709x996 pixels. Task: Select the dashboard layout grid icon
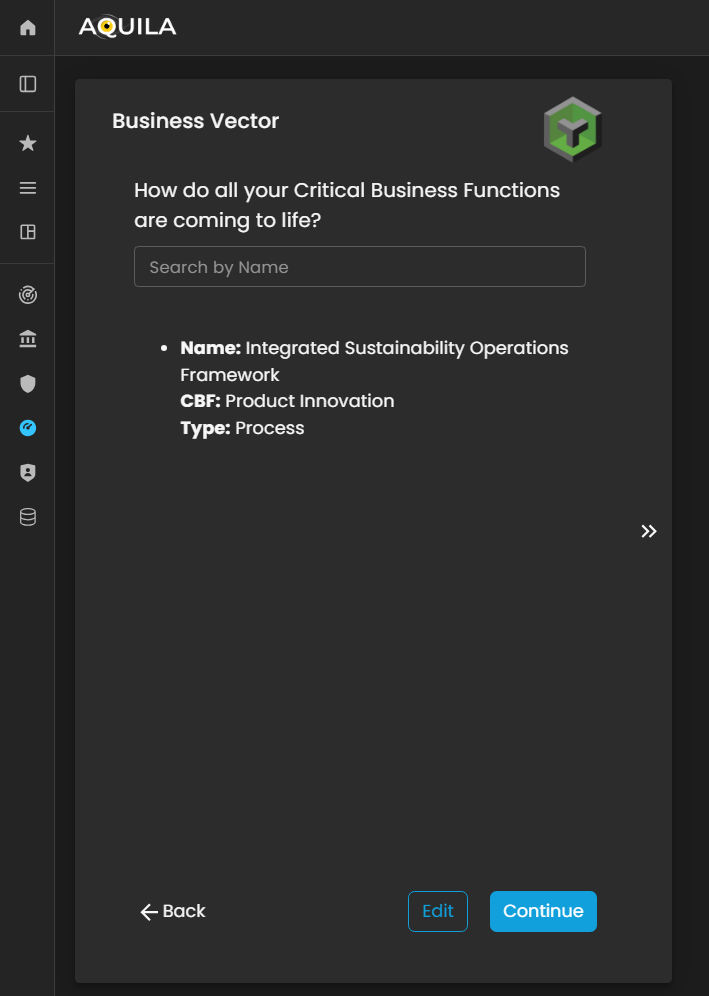[28, 232]
